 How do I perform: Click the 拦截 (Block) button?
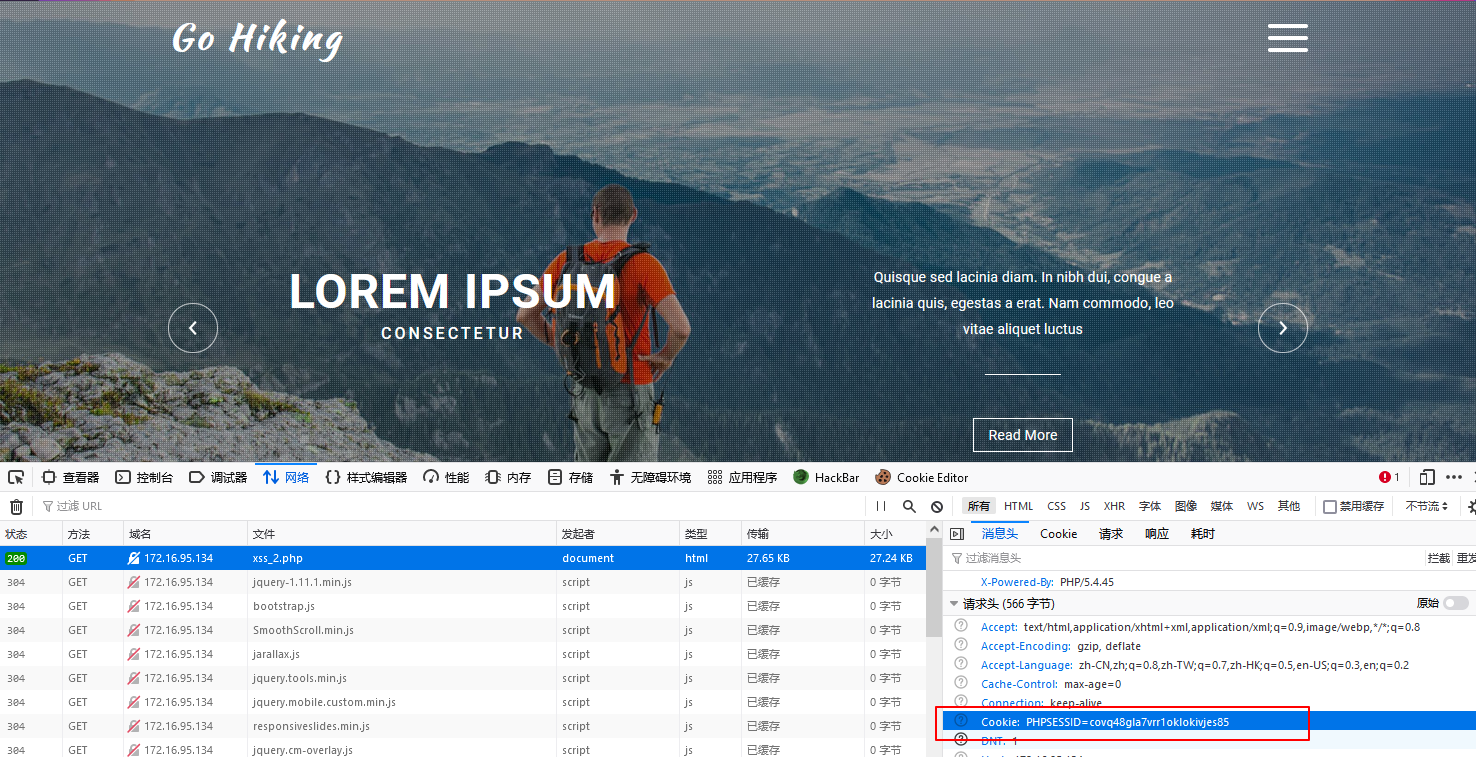(1438, 558)
